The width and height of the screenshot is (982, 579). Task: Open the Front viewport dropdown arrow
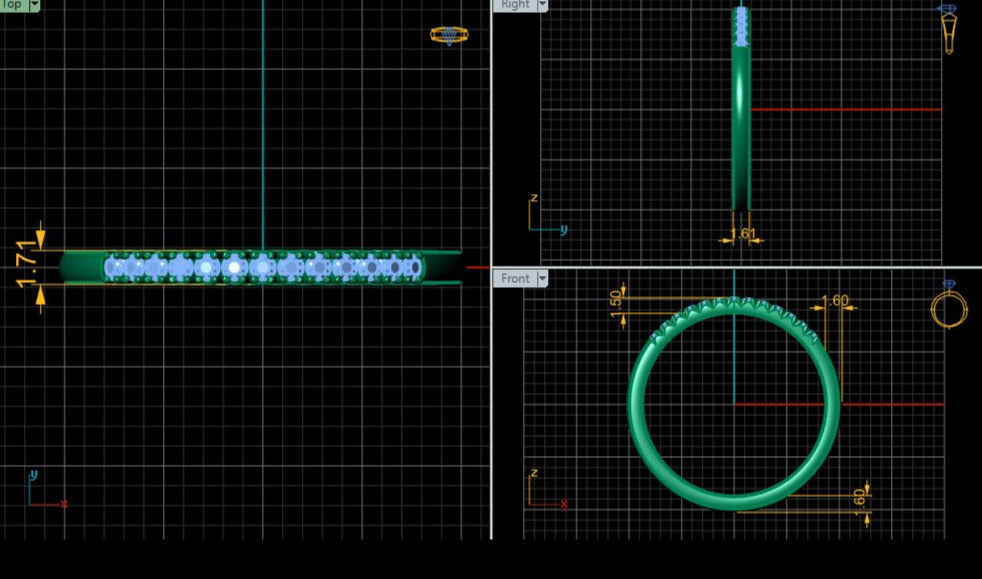tap(542, 278)
